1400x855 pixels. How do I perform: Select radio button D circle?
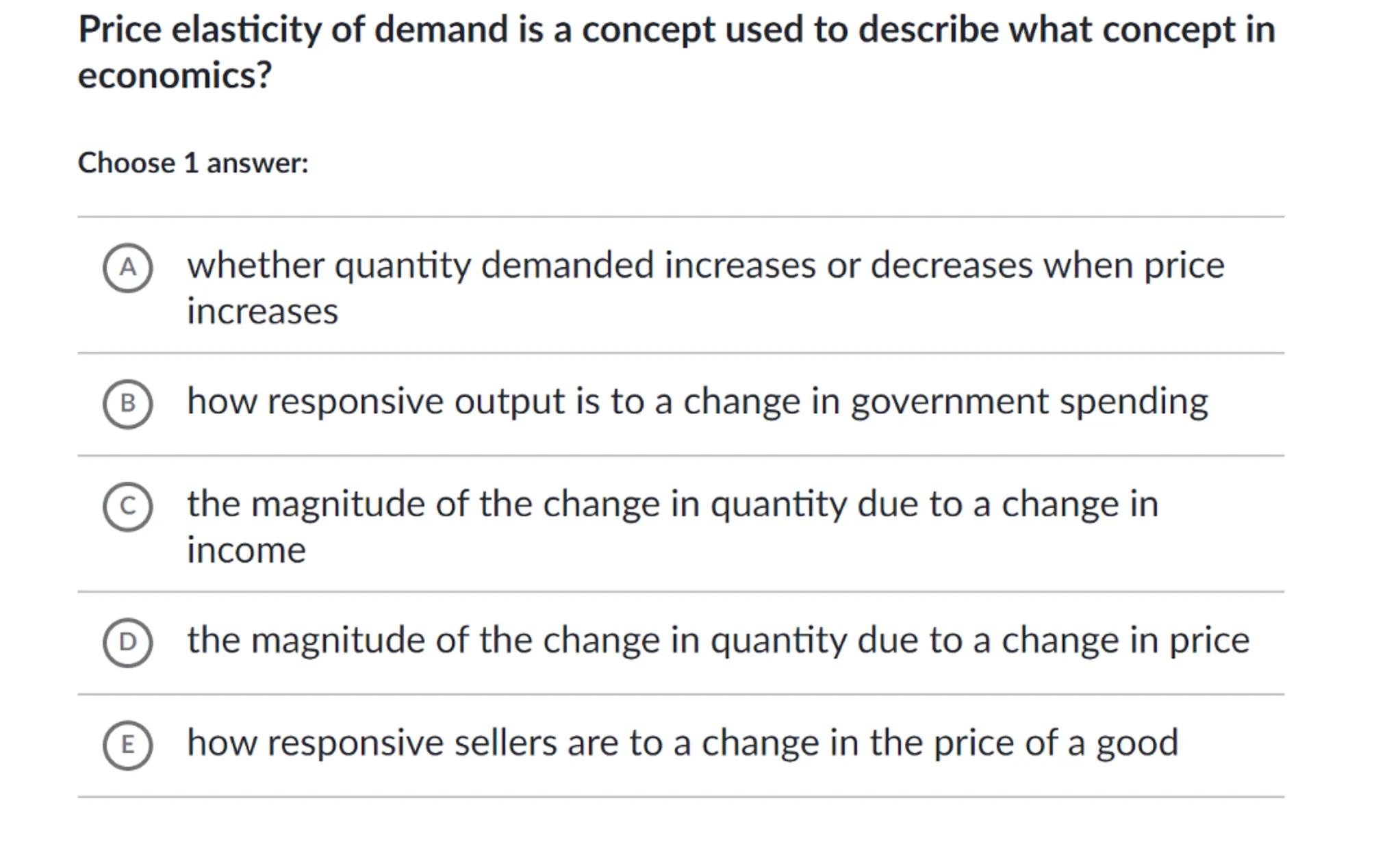pyautogui.click(x=127, y=642)
